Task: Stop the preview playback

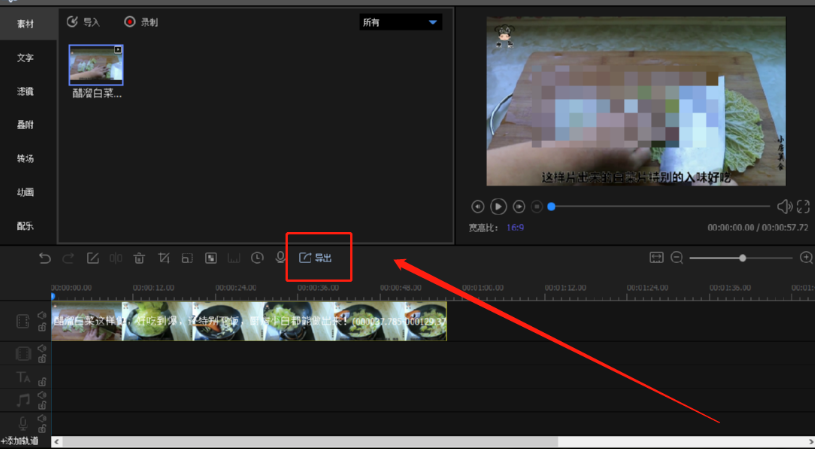Action: pos(537,206)
